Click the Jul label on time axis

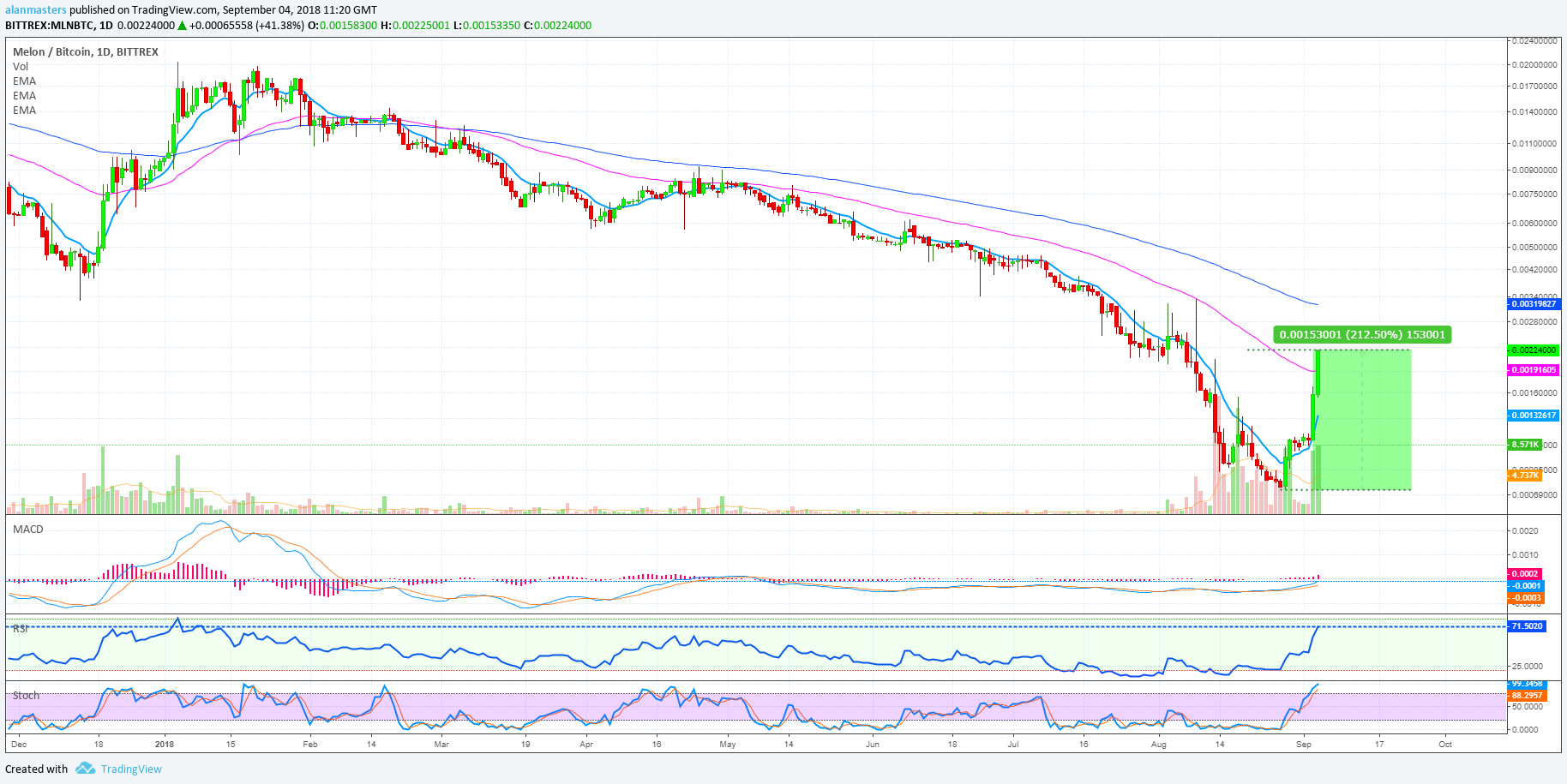click(x=1013, y=745)
